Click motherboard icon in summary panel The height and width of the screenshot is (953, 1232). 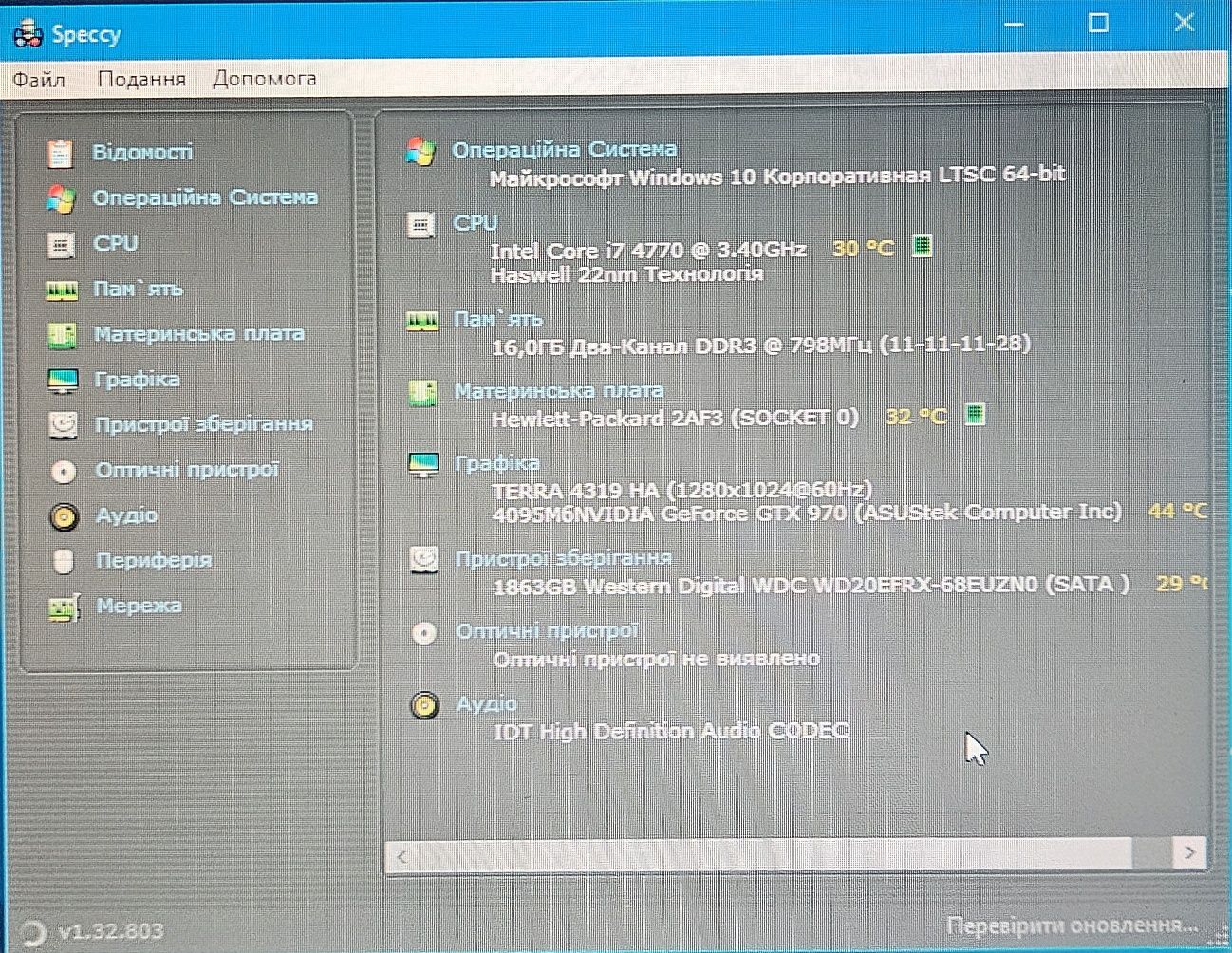tap(422, 393)
